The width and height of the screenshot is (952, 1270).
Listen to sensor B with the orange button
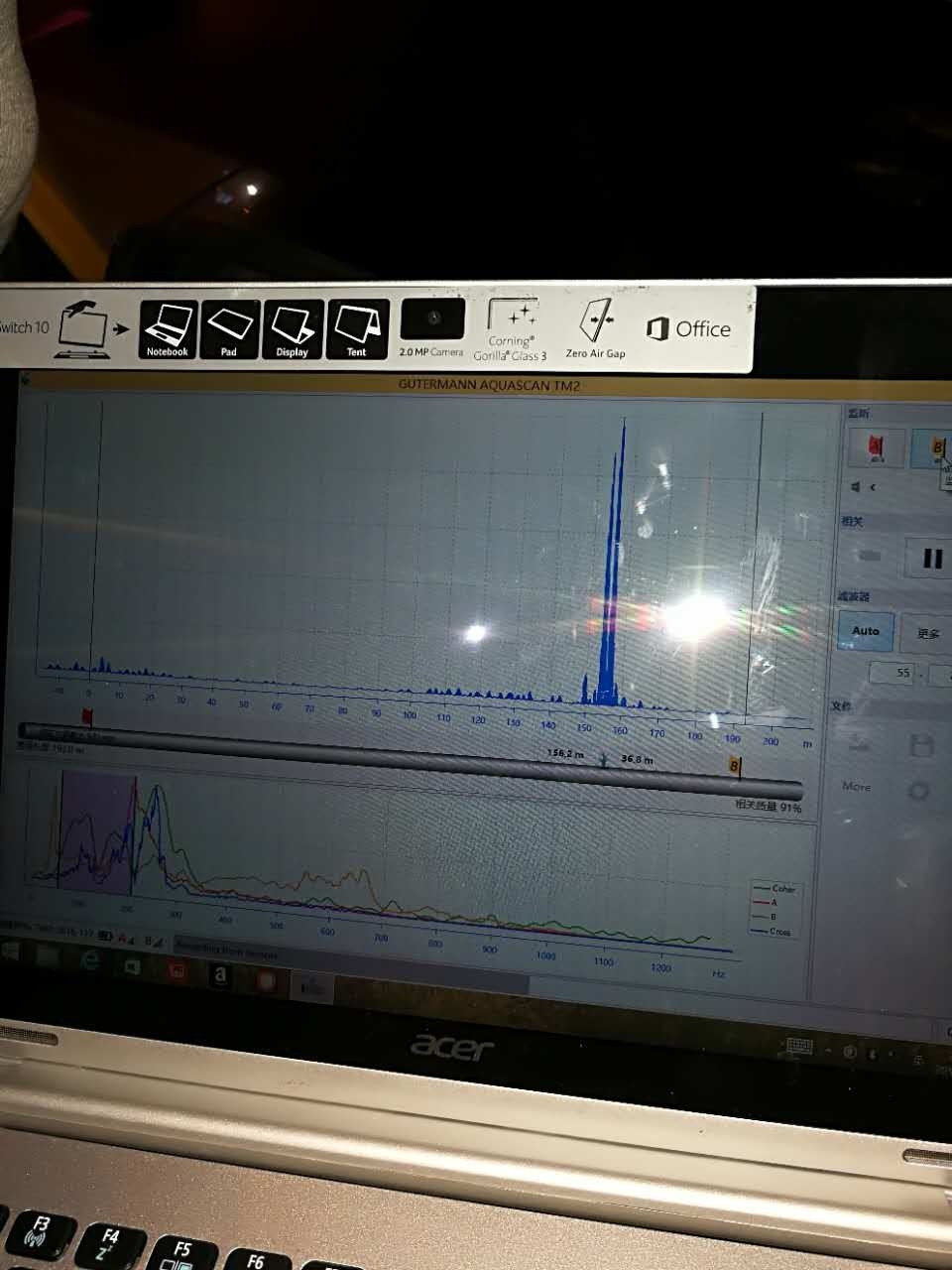click(932, 448)
